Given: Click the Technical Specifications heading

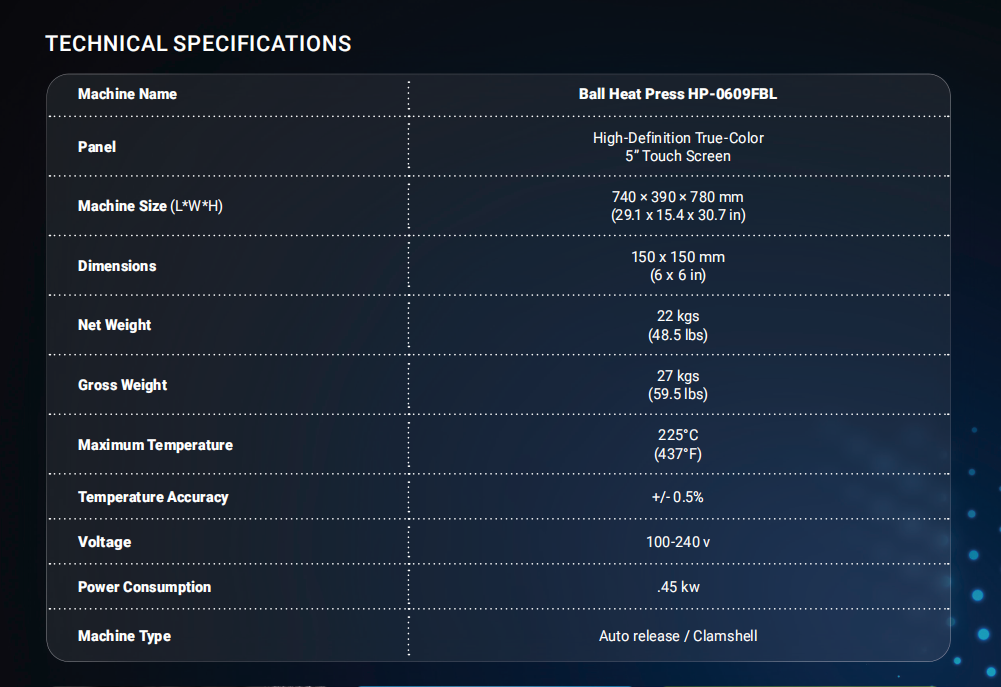Looking at the screenshot, I should pos(198,43).
